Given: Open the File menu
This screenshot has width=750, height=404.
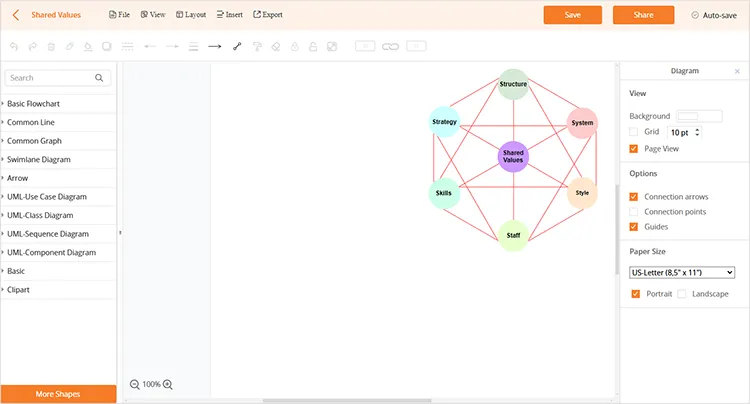Looking at the screenshot, I should tap(120, 15).
